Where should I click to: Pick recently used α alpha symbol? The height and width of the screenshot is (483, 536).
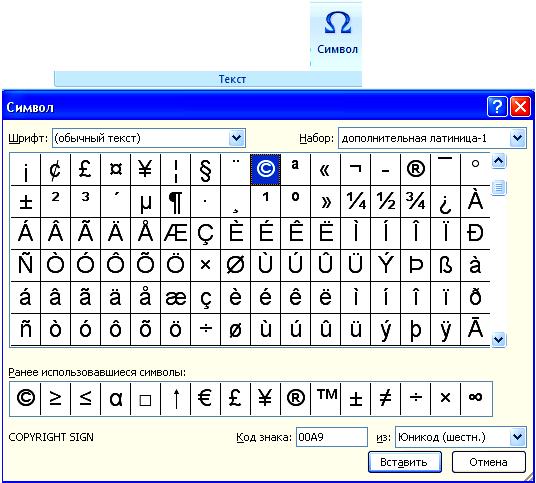click(116, 399)
